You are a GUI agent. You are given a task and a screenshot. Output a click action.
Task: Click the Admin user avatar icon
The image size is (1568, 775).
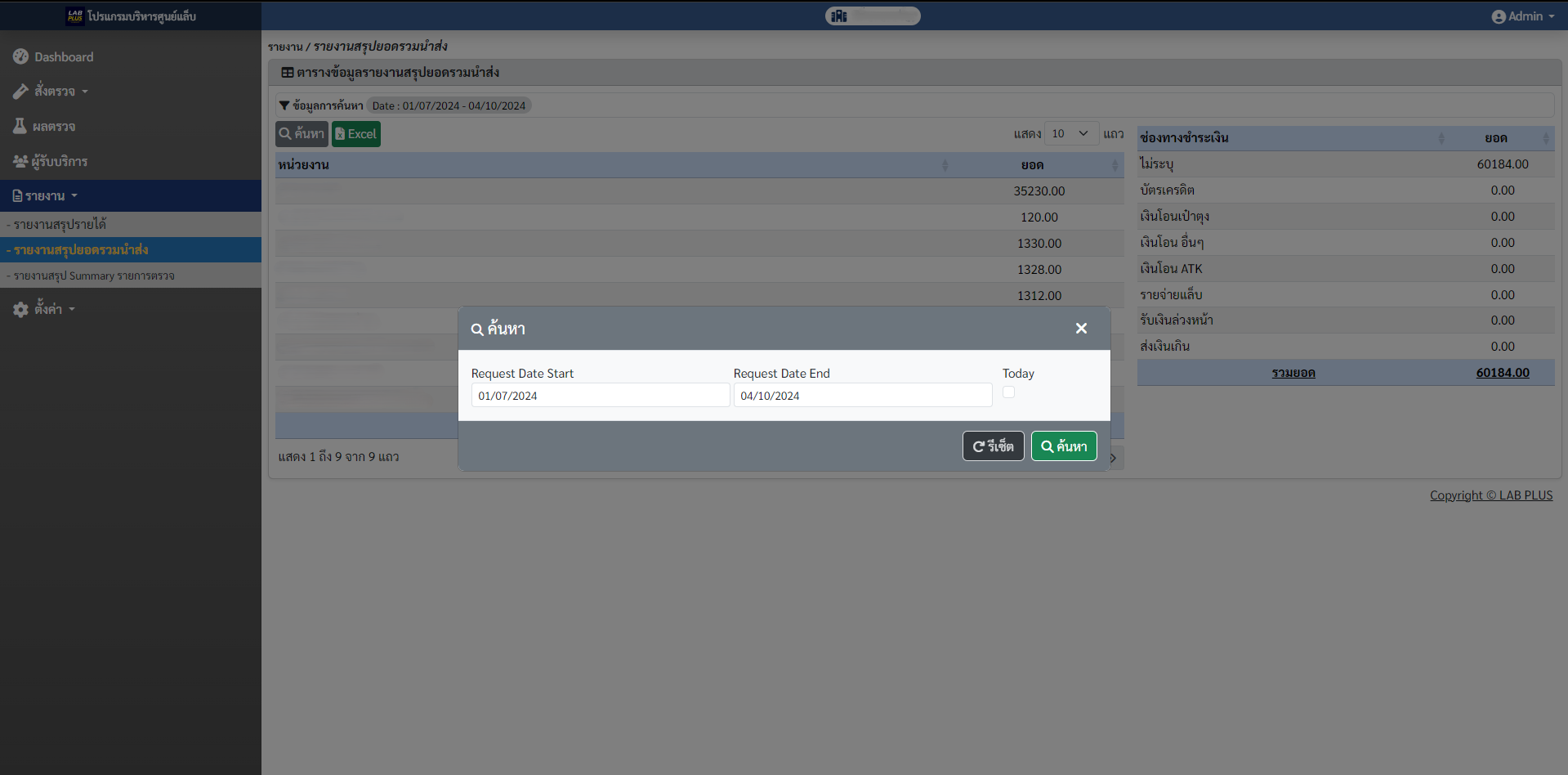point(1498,16)
